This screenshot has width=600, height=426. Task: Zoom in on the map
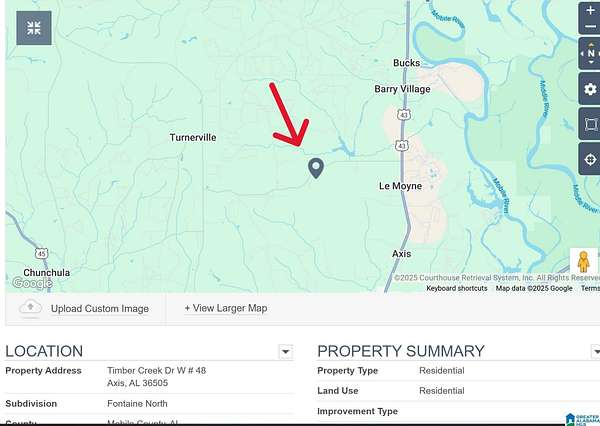(590, 12)
